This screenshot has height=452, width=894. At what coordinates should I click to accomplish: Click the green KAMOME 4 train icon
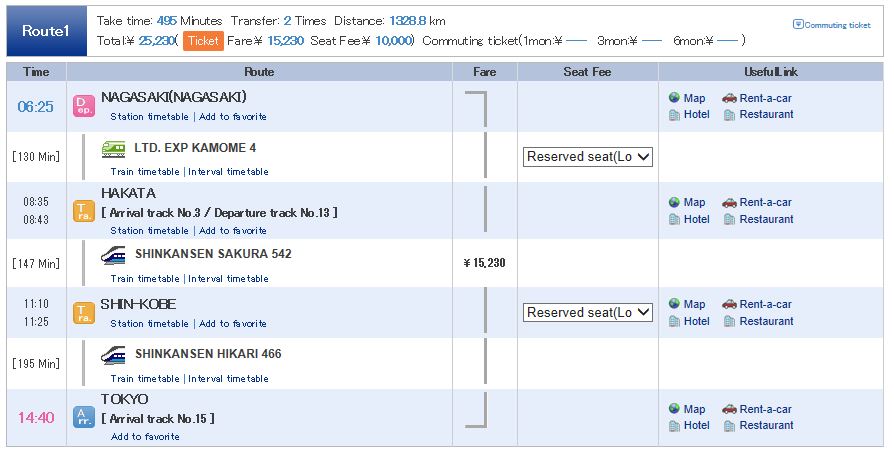pos(113,149)
